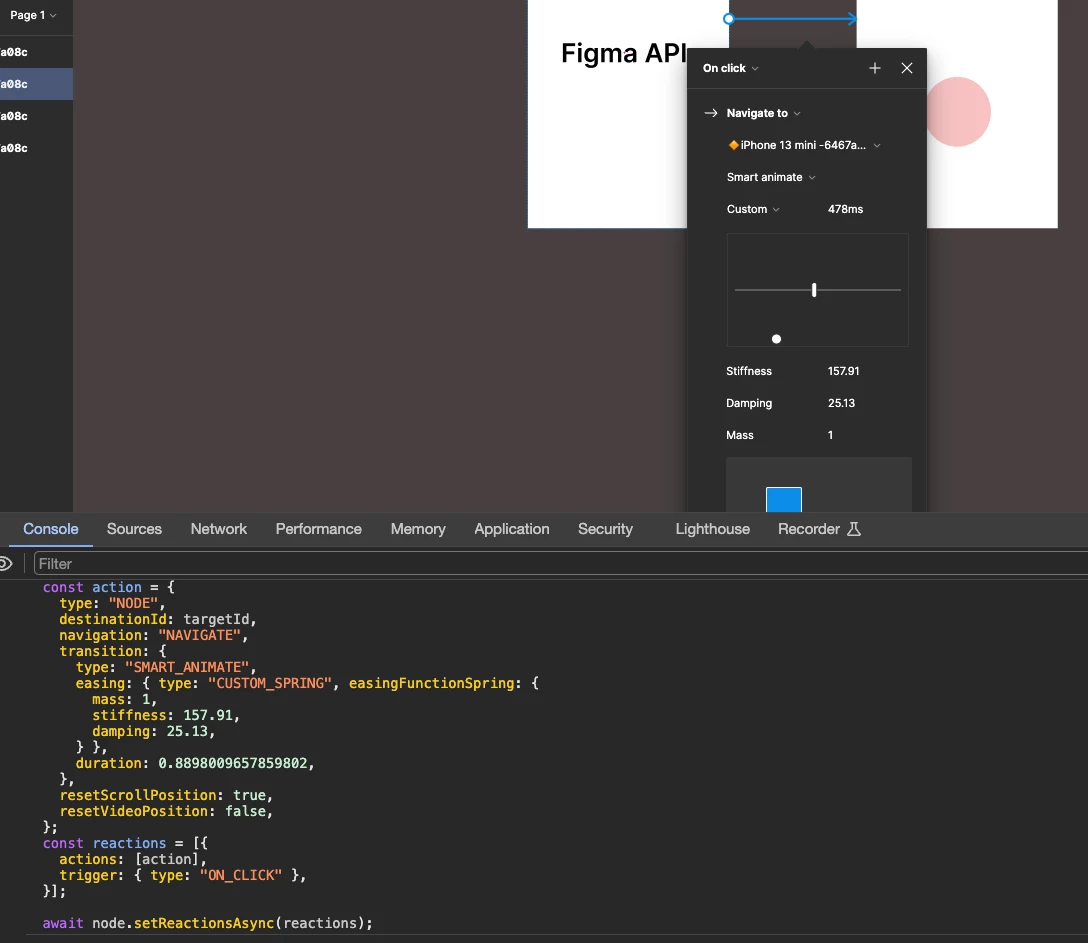Click the 'resetVideoPosition: false' code line
Screen dimensions: 1088x943
[166, 811]
